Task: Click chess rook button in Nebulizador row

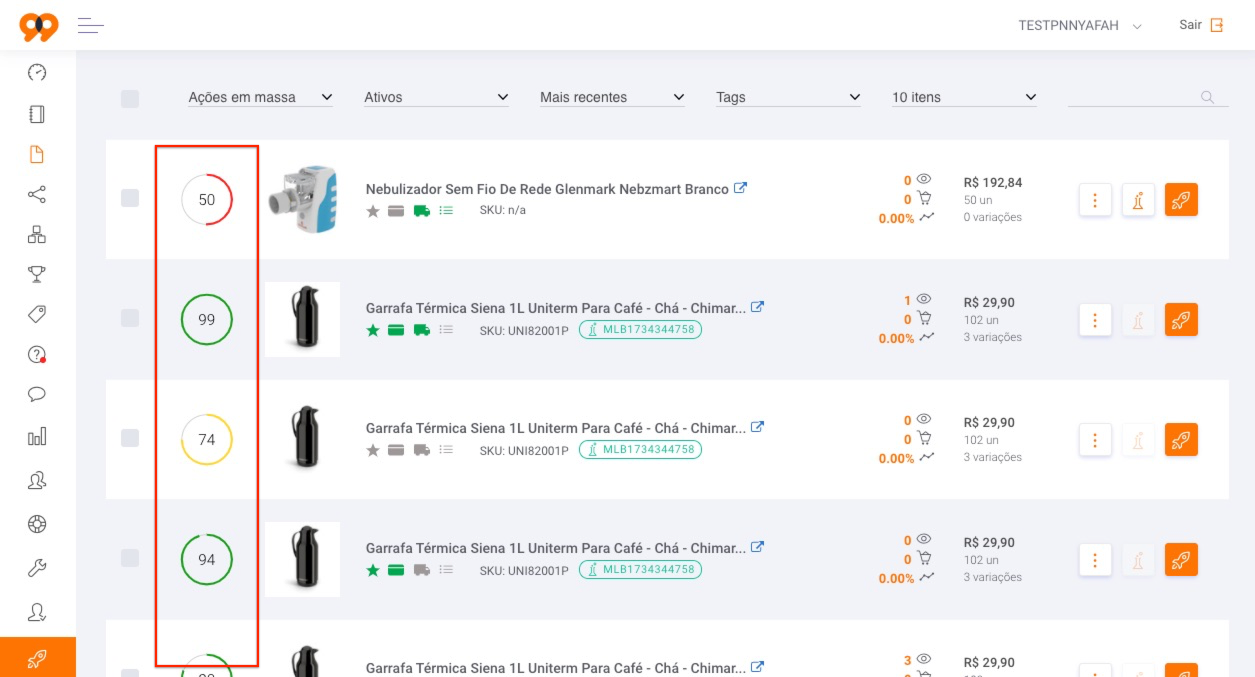Action: click(x=1138, y=200)
